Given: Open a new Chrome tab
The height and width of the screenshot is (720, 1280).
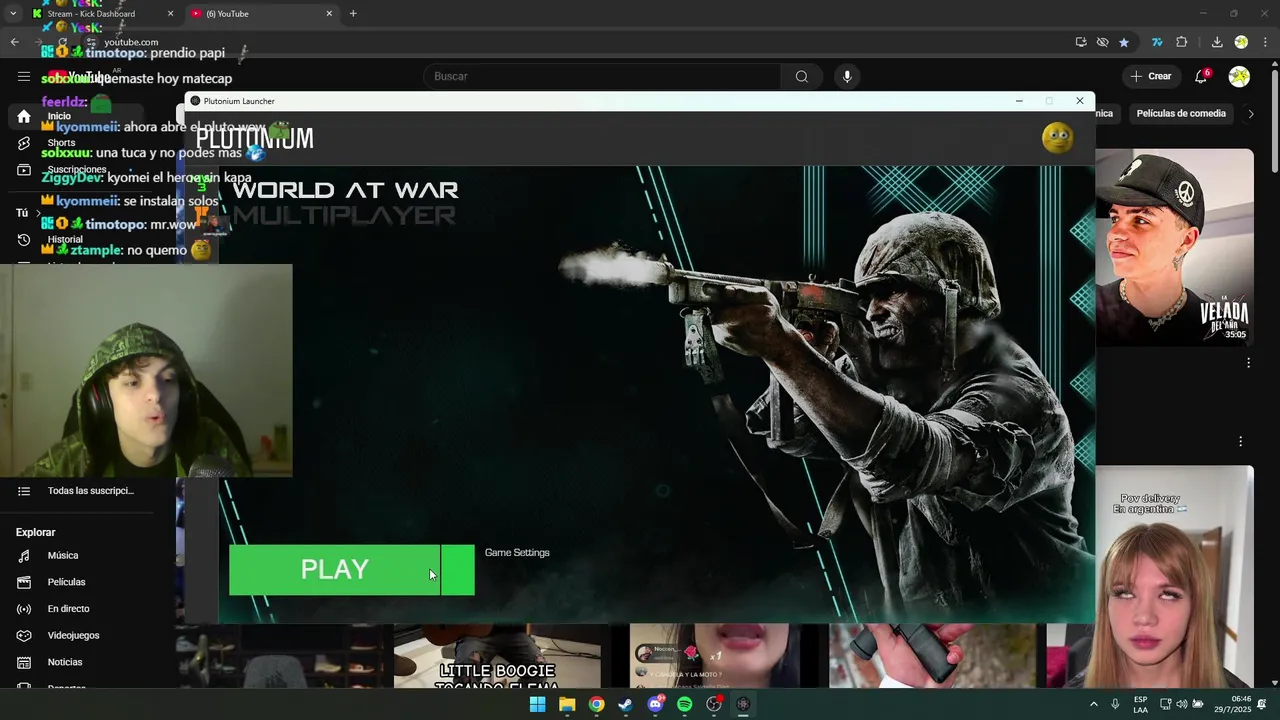Looking at the screenshot, I should coord(353,14).
